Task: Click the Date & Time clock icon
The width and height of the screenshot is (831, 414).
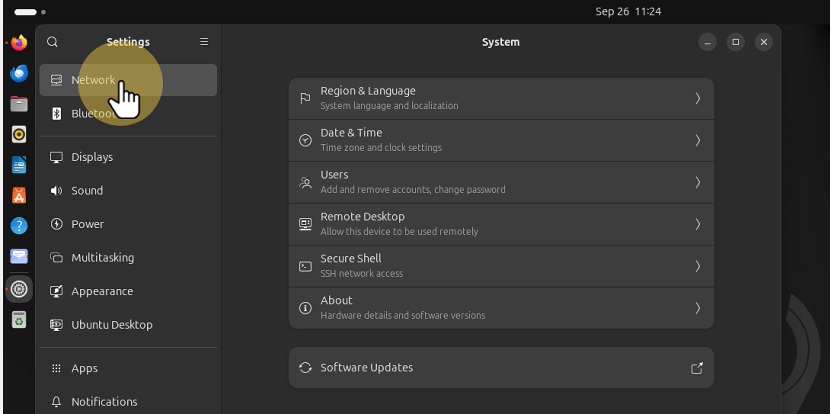Action: 306,140
